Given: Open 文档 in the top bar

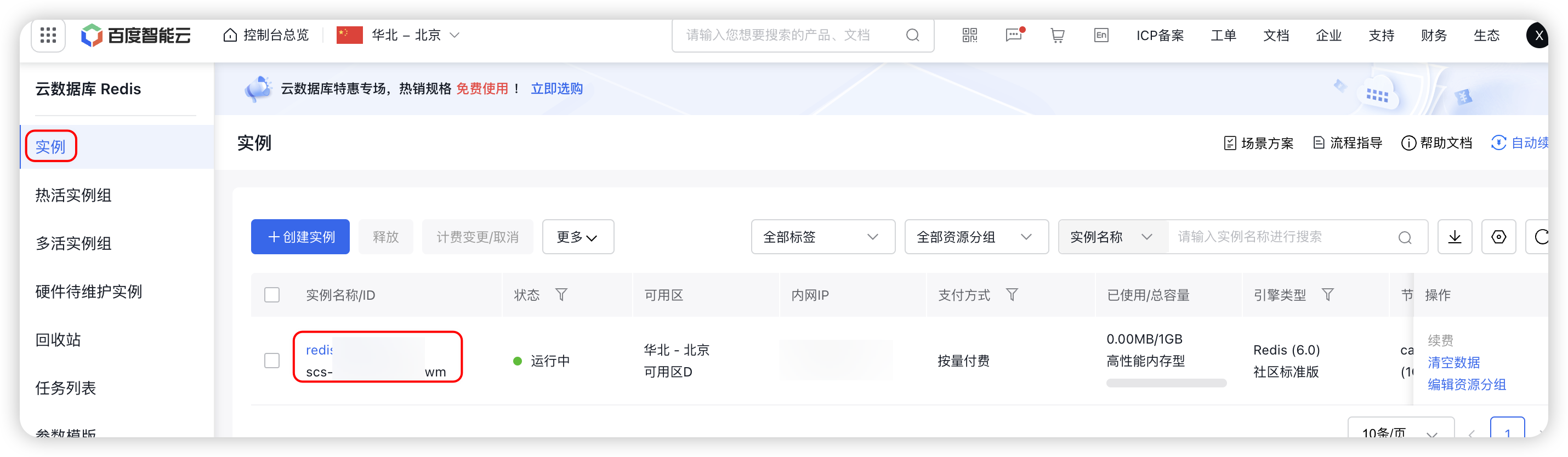Looking at the screenshot, I should [1276, 35].
